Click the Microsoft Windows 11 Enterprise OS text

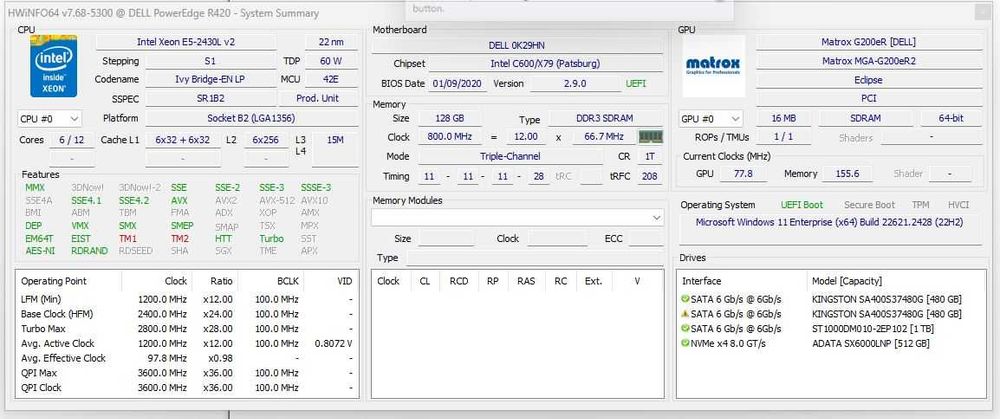[829, 223]
